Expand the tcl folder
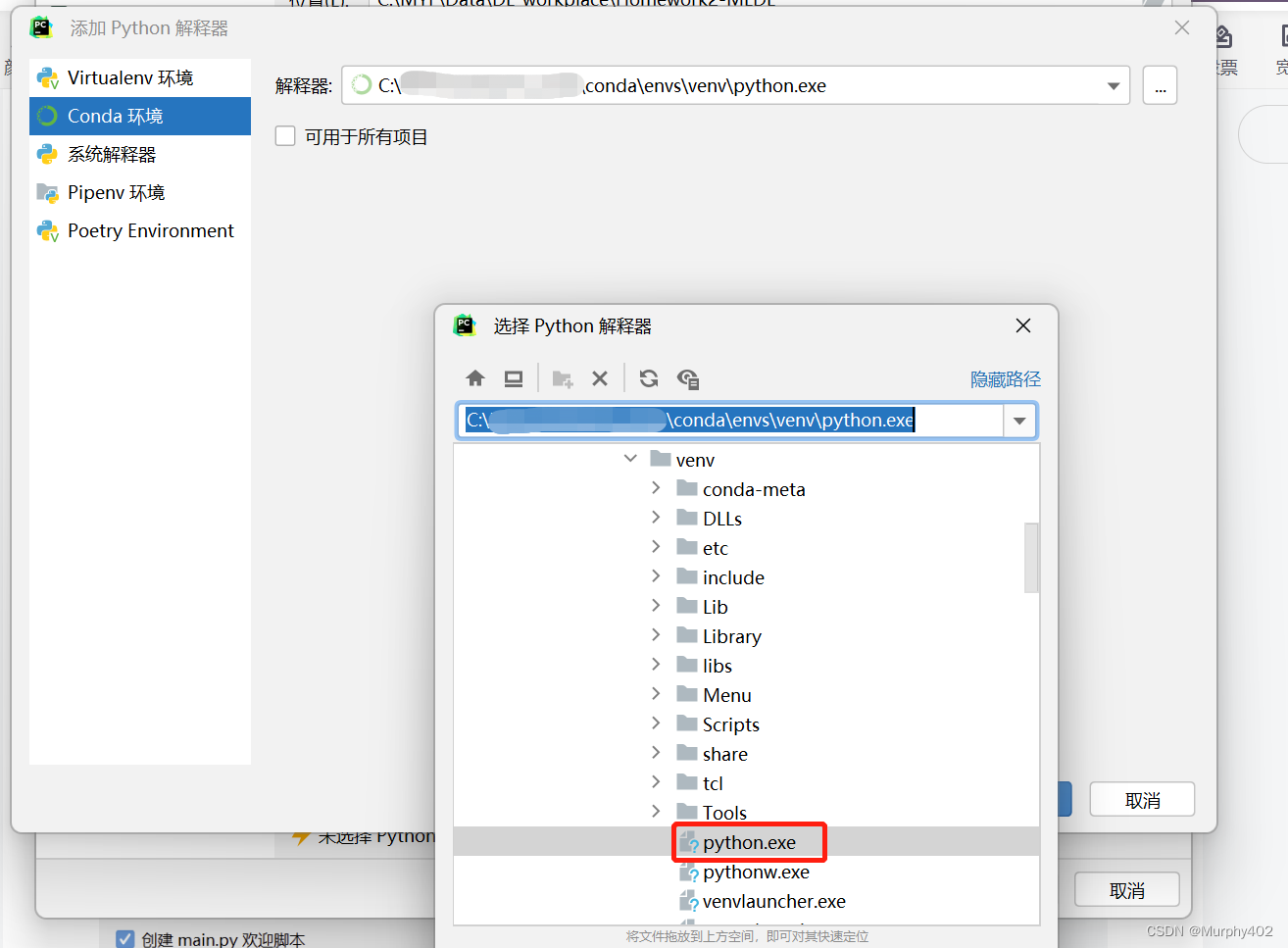Image resolution: width=1288 pixels, height=948 pixels. click(657, 782)
